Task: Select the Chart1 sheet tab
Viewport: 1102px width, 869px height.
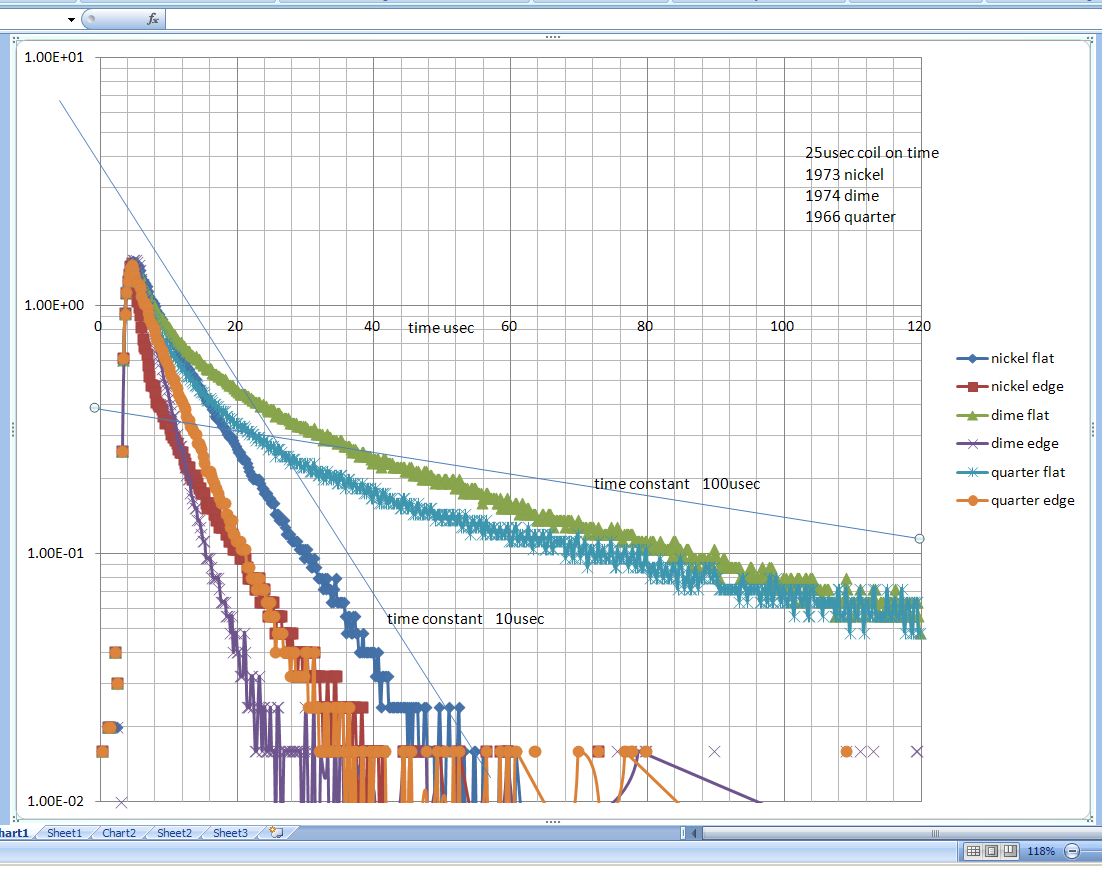Action: (14, 832)
